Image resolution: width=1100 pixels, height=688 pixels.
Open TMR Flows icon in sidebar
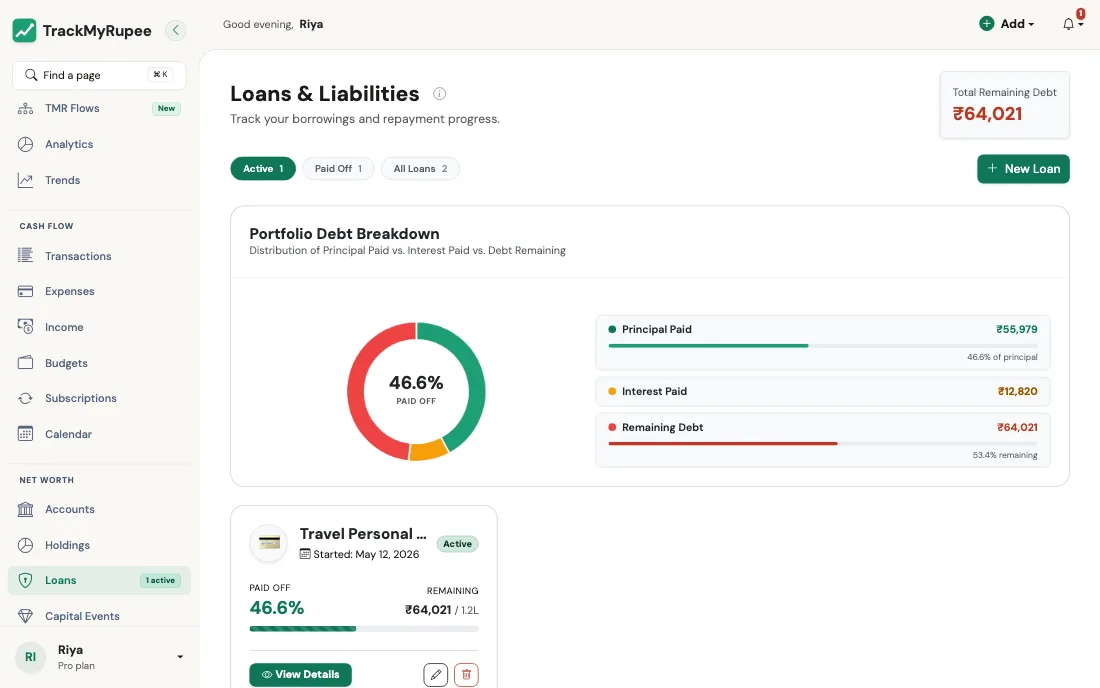click(x=25, y=108)
